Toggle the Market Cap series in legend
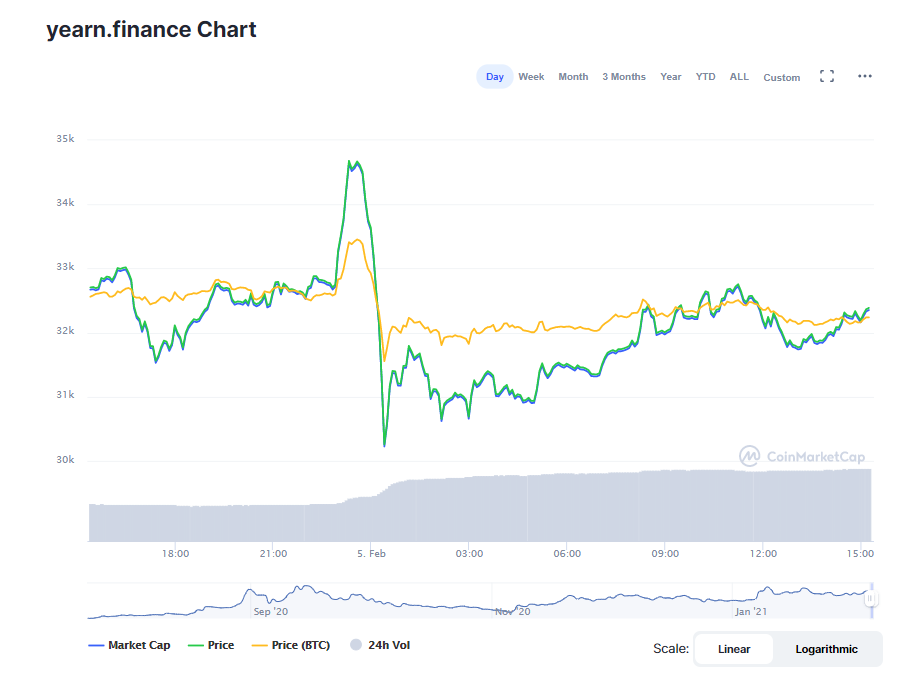 (129, 645)
